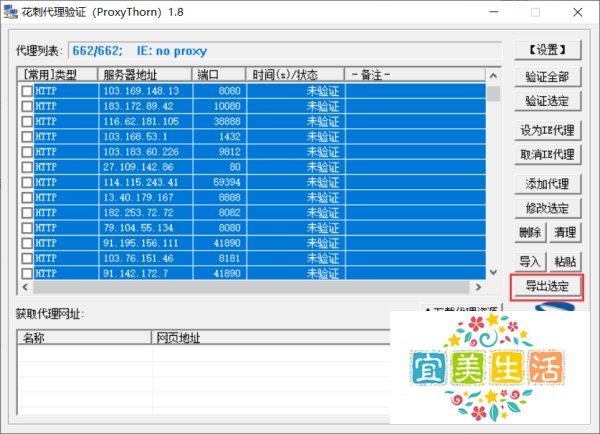Click port value 1432
The width and height of the screenshot is (600, 434).
click(230, 137)
